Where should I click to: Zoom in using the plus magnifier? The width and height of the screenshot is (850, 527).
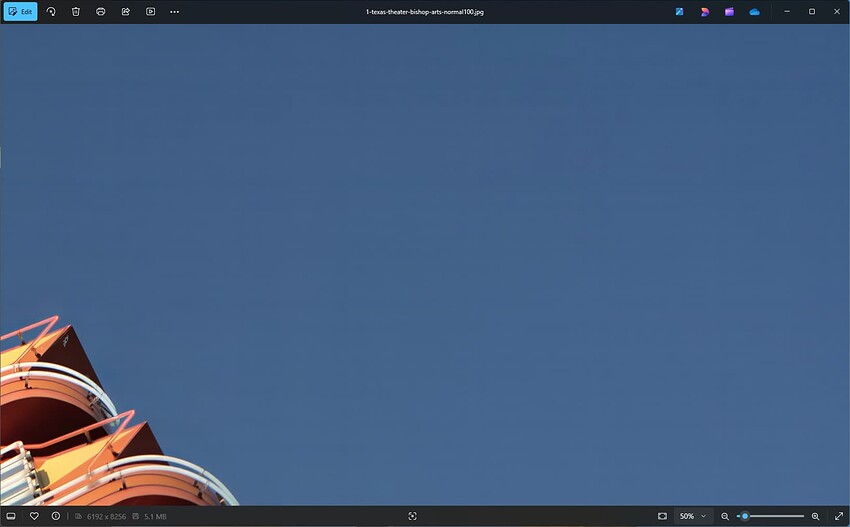pyautogui.click(x=815, y=516)
